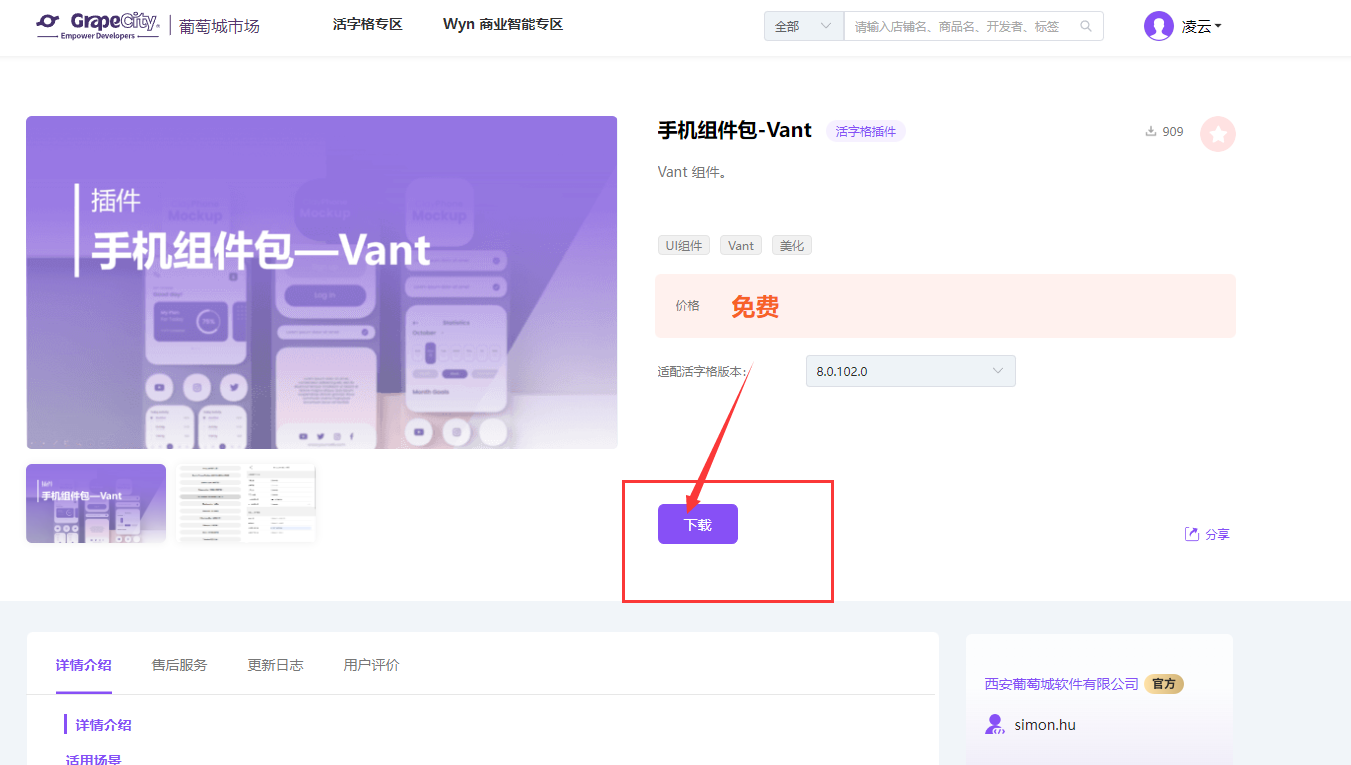Click the 分享 link
Screen dimensions: 1351x765
coord(1217,534)
